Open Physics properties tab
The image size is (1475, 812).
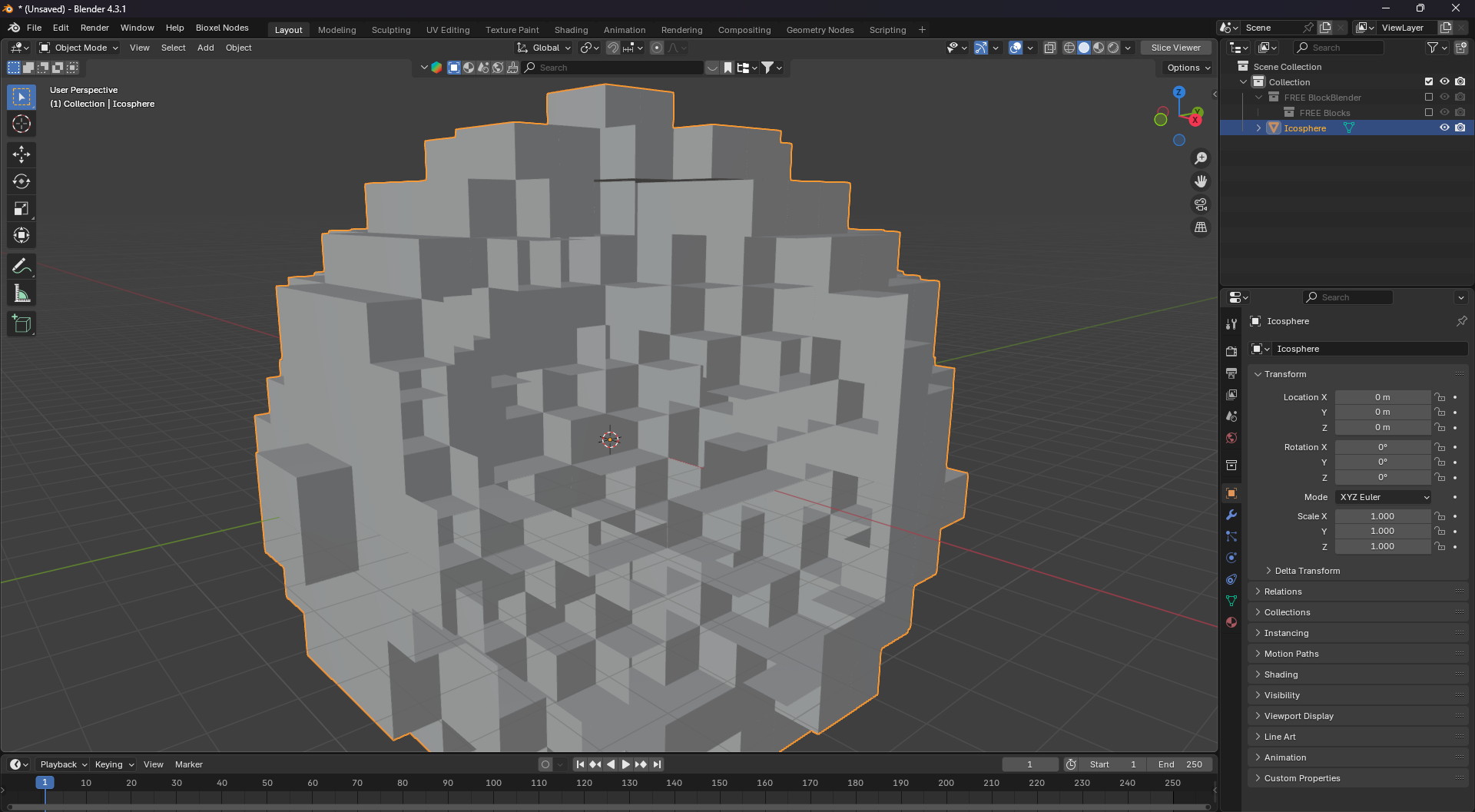(x=1231, y=558)
